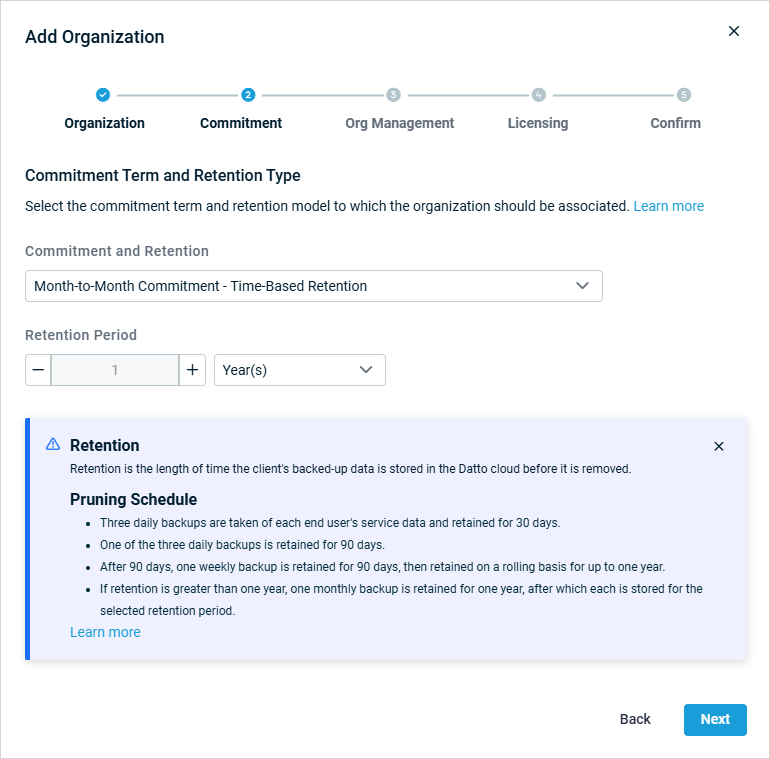
Task: Click the Organization step label
Action: (x=104, y=123)
